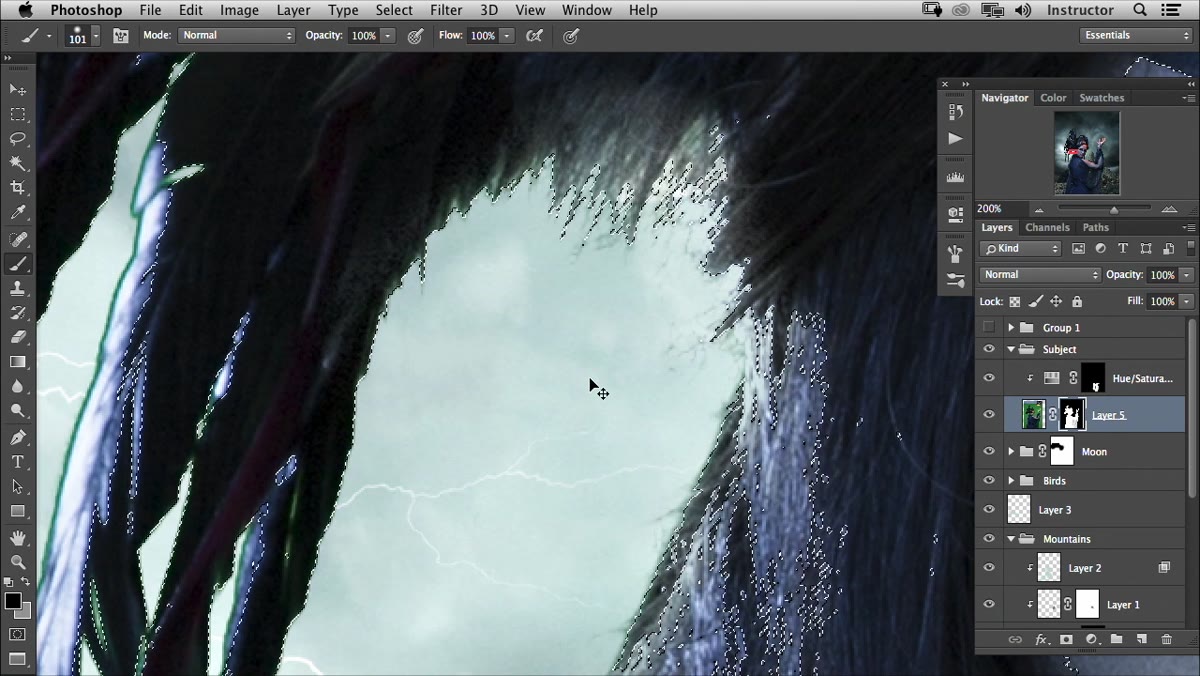Select the Crop tool
Image resolution: width=1200 pixels, height=676 pixels.
click(18, 188)
